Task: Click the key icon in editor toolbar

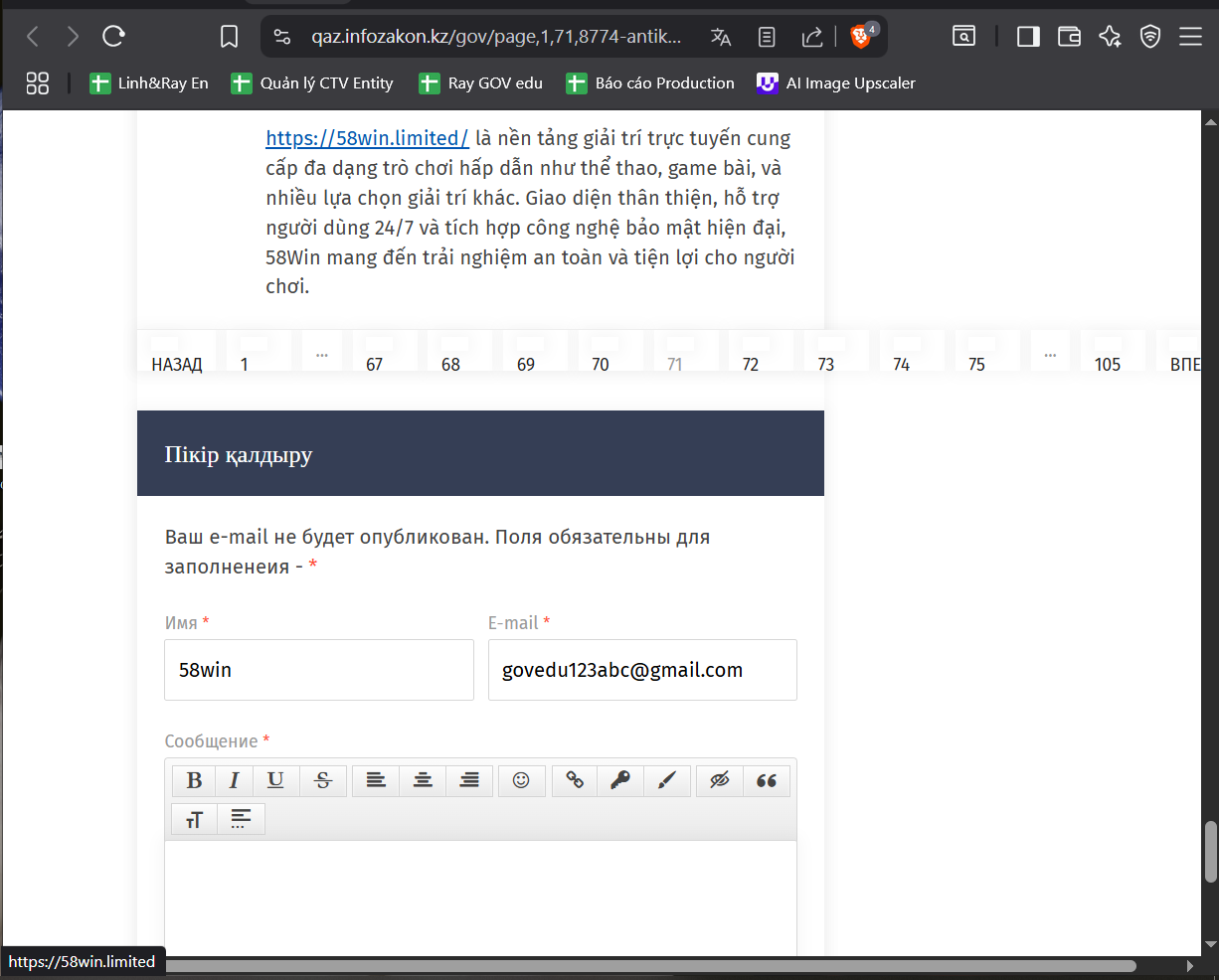Action: [x=620, y=780]
